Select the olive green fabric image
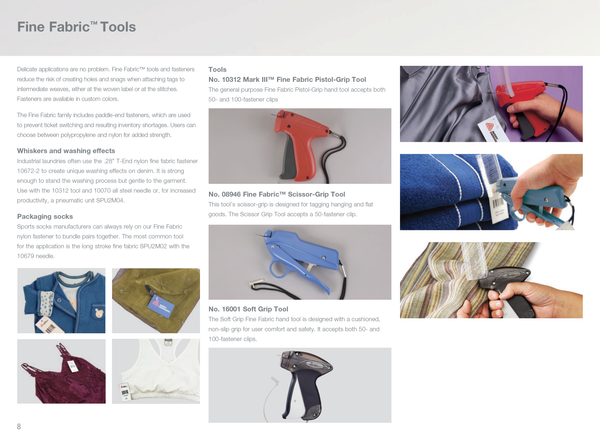This screenshot has height=432, width=600. [x=156, y=300]
